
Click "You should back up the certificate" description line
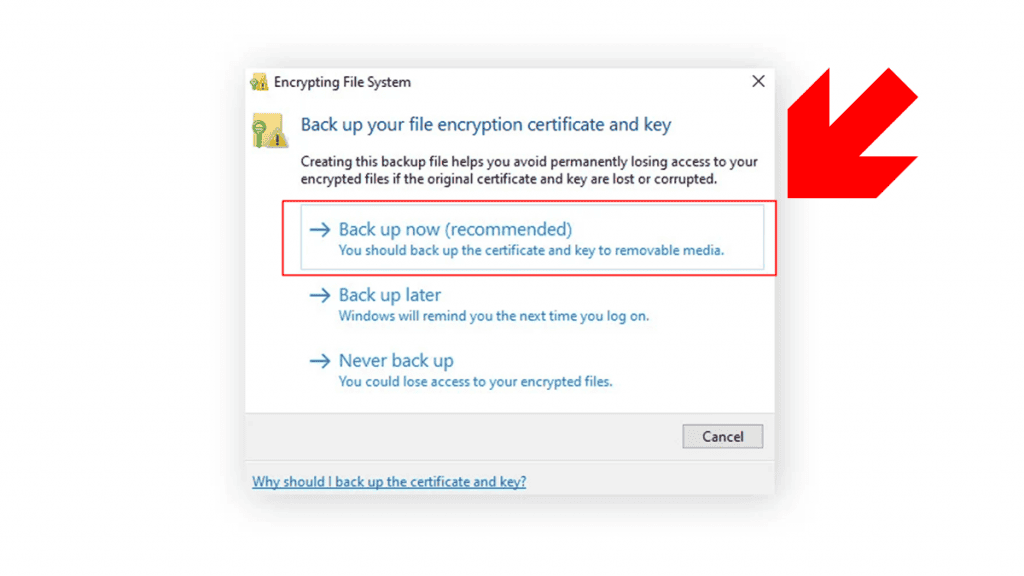click(x=531, y=251)
